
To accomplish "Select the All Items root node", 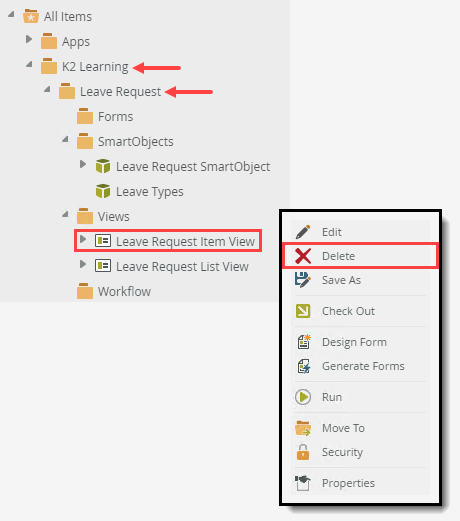I will click(x=68, y=16).
